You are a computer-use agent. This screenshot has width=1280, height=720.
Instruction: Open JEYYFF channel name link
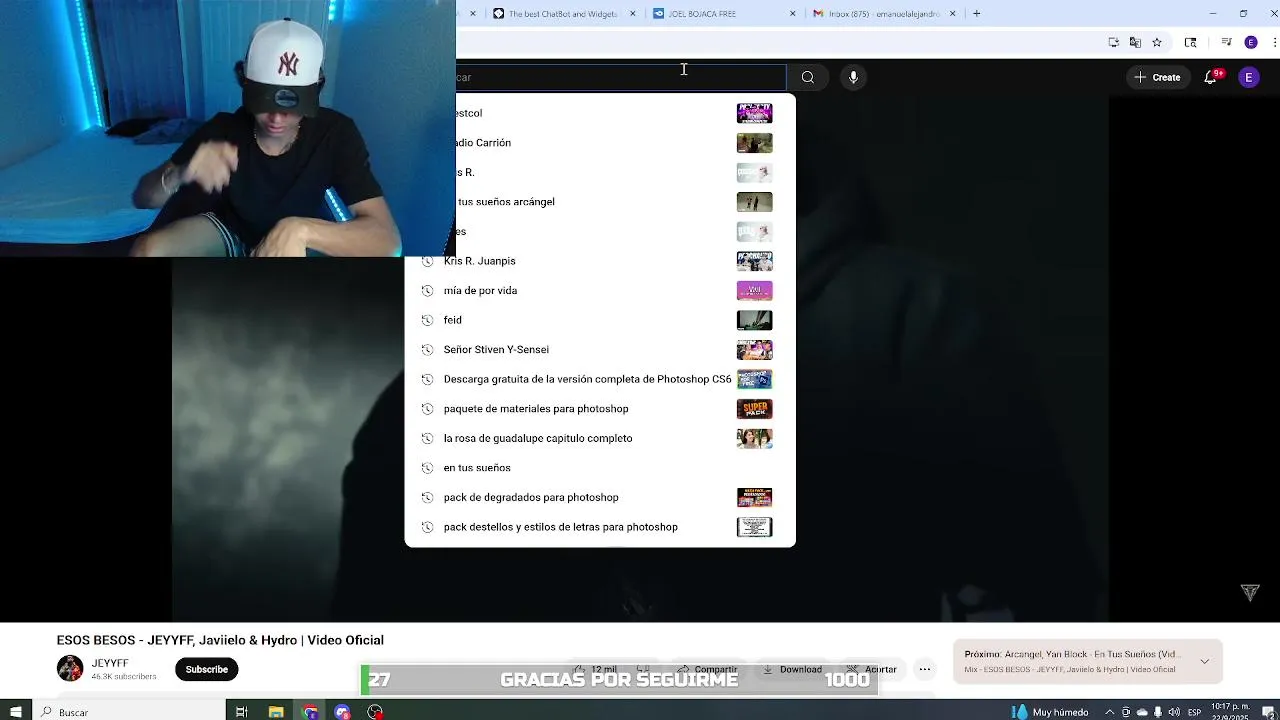click(x=110, y=663)
